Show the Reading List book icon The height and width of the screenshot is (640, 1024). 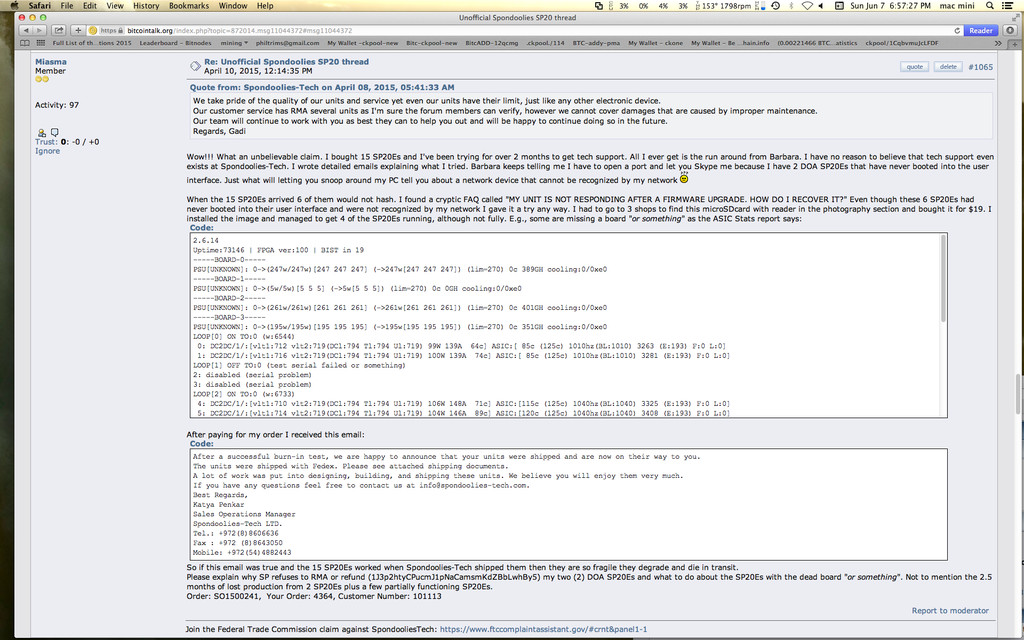point(25,43)
